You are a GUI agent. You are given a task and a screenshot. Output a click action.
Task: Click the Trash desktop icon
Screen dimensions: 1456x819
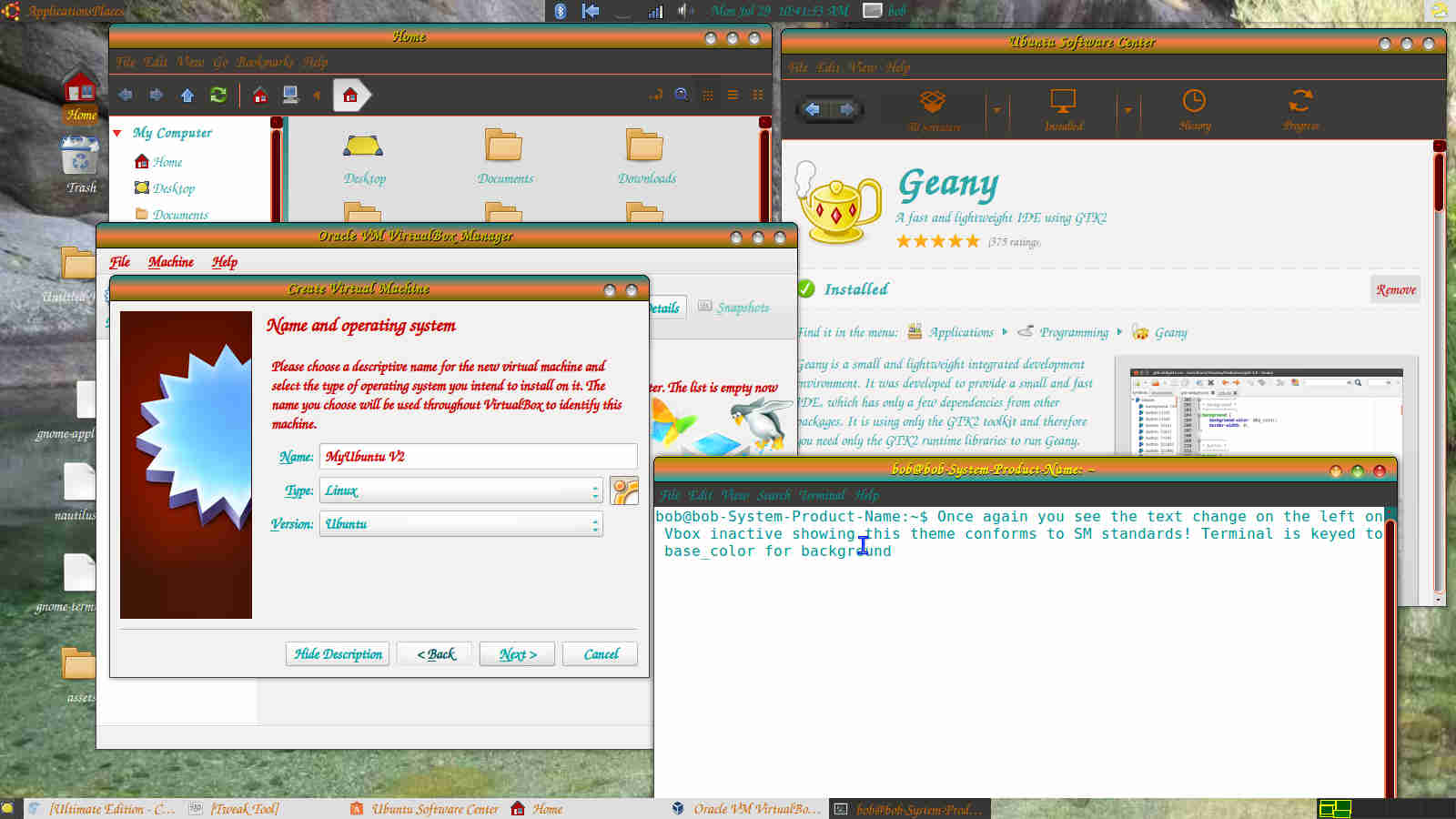80,165
